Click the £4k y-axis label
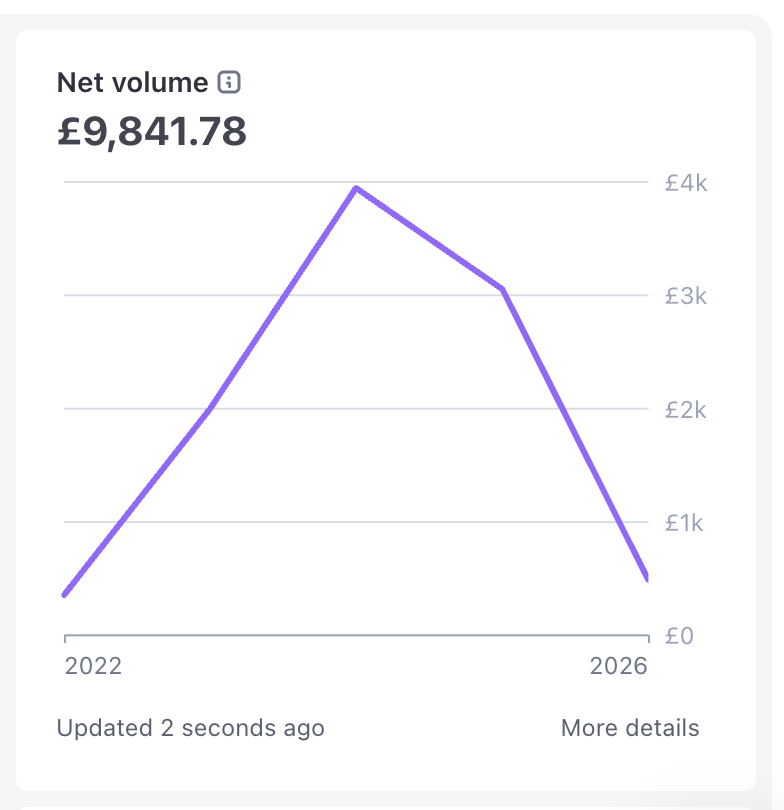Image resolution: width=784 pixels, height=810 pixels. pos(685,183)
